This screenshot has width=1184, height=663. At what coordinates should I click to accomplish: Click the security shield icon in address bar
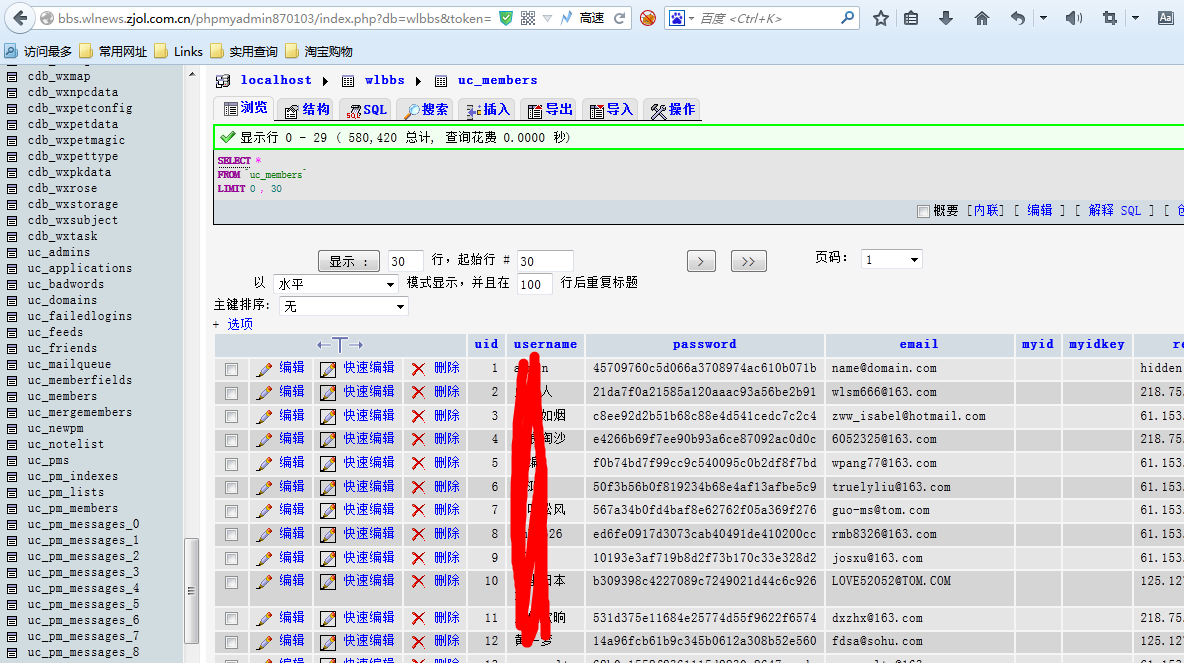pyautogui.click(x=507, y=18)
